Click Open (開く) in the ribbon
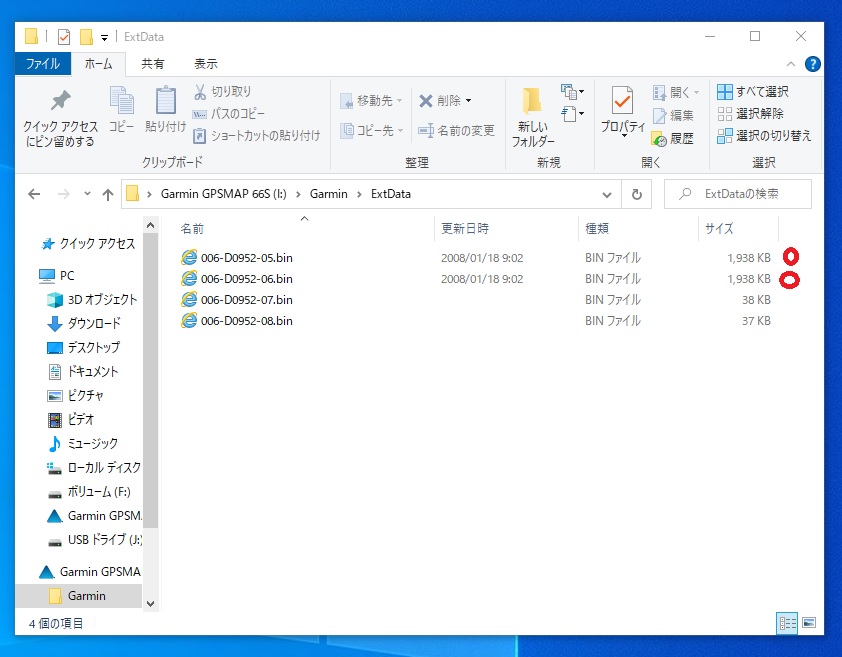This screenshot has height=657, width=842. [x=676, y=92]
